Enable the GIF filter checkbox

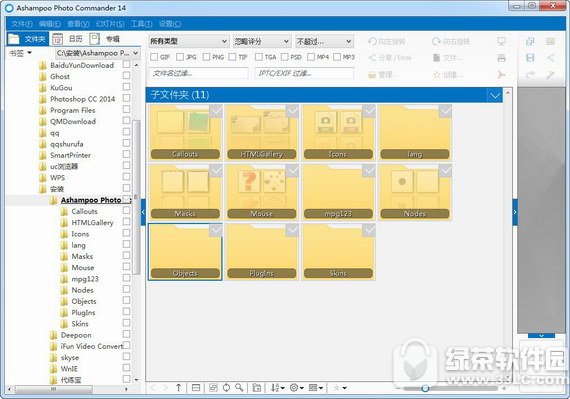coord(154,57)
